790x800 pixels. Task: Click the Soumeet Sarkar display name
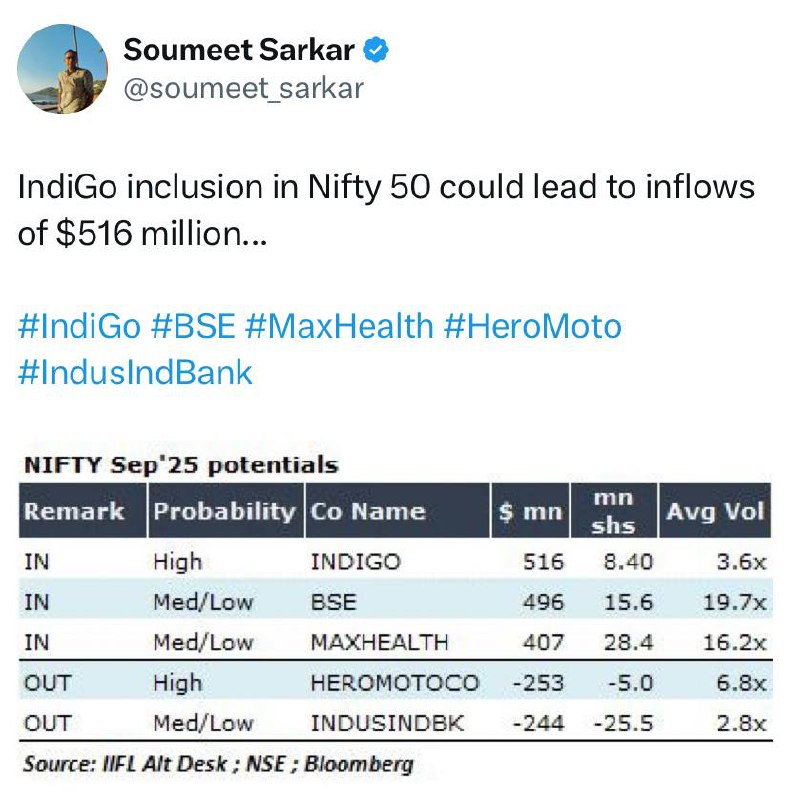pyautogui.click(x=239, y=50)
